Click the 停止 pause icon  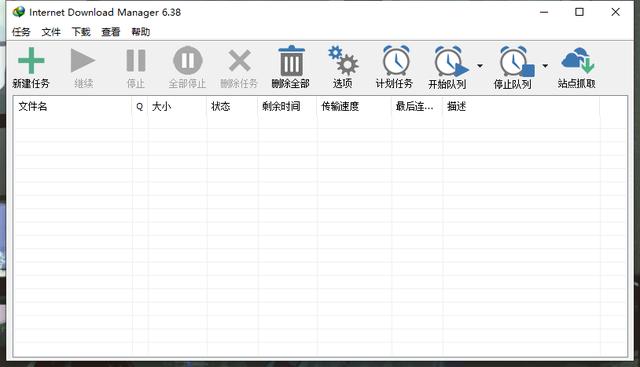tap(136, 60)
